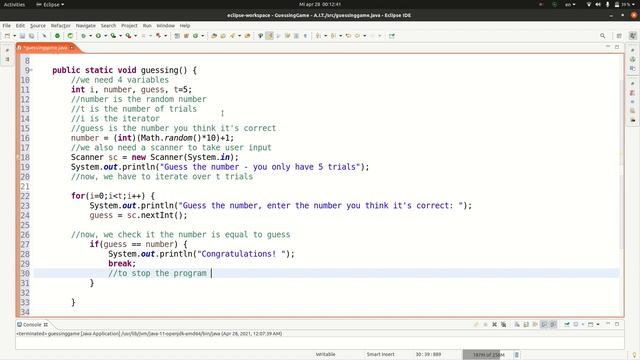This screenshot has width=640, height=360.
Task: Click the terminated guessinggame launch text in Console
Action: (x=149, y=334)
